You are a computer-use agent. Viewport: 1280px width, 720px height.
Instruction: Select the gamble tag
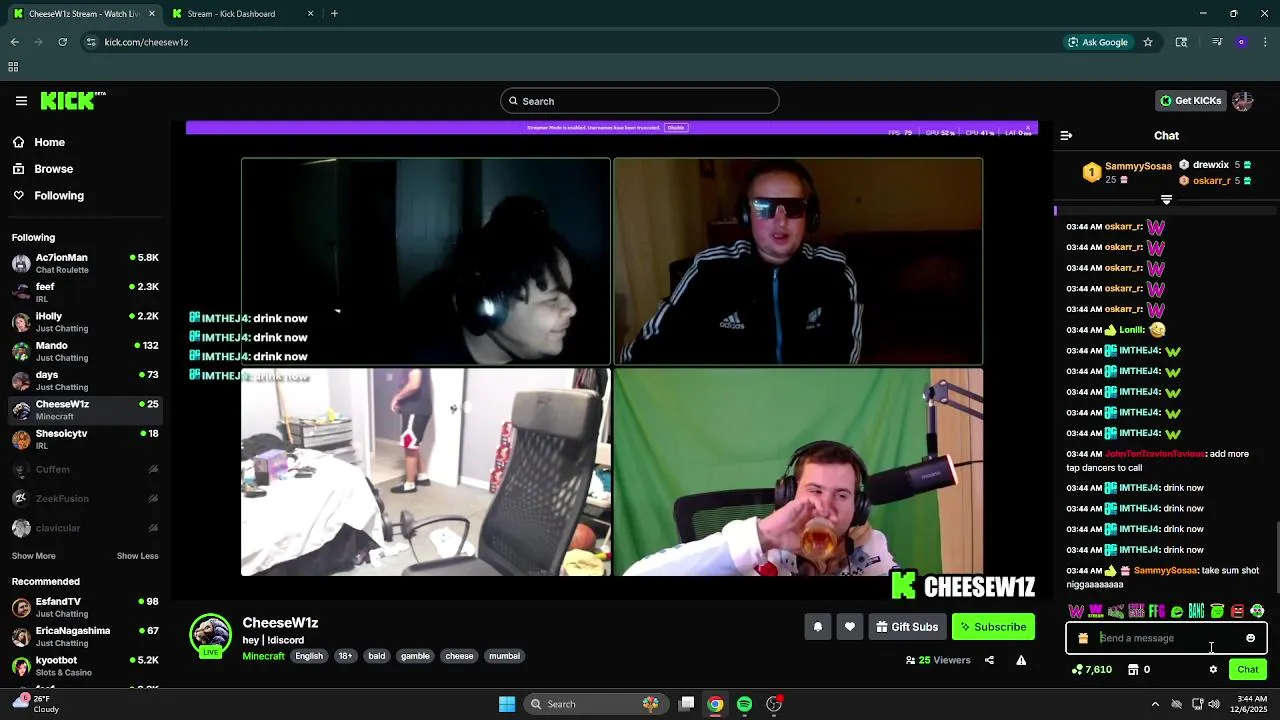click(415, 656)
